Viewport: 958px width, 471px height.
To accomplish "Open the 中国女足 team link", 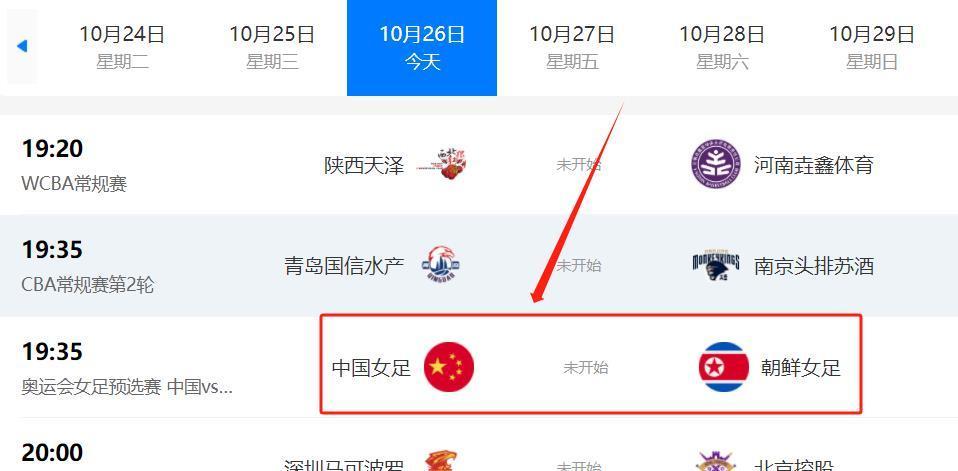I will 371,368.
